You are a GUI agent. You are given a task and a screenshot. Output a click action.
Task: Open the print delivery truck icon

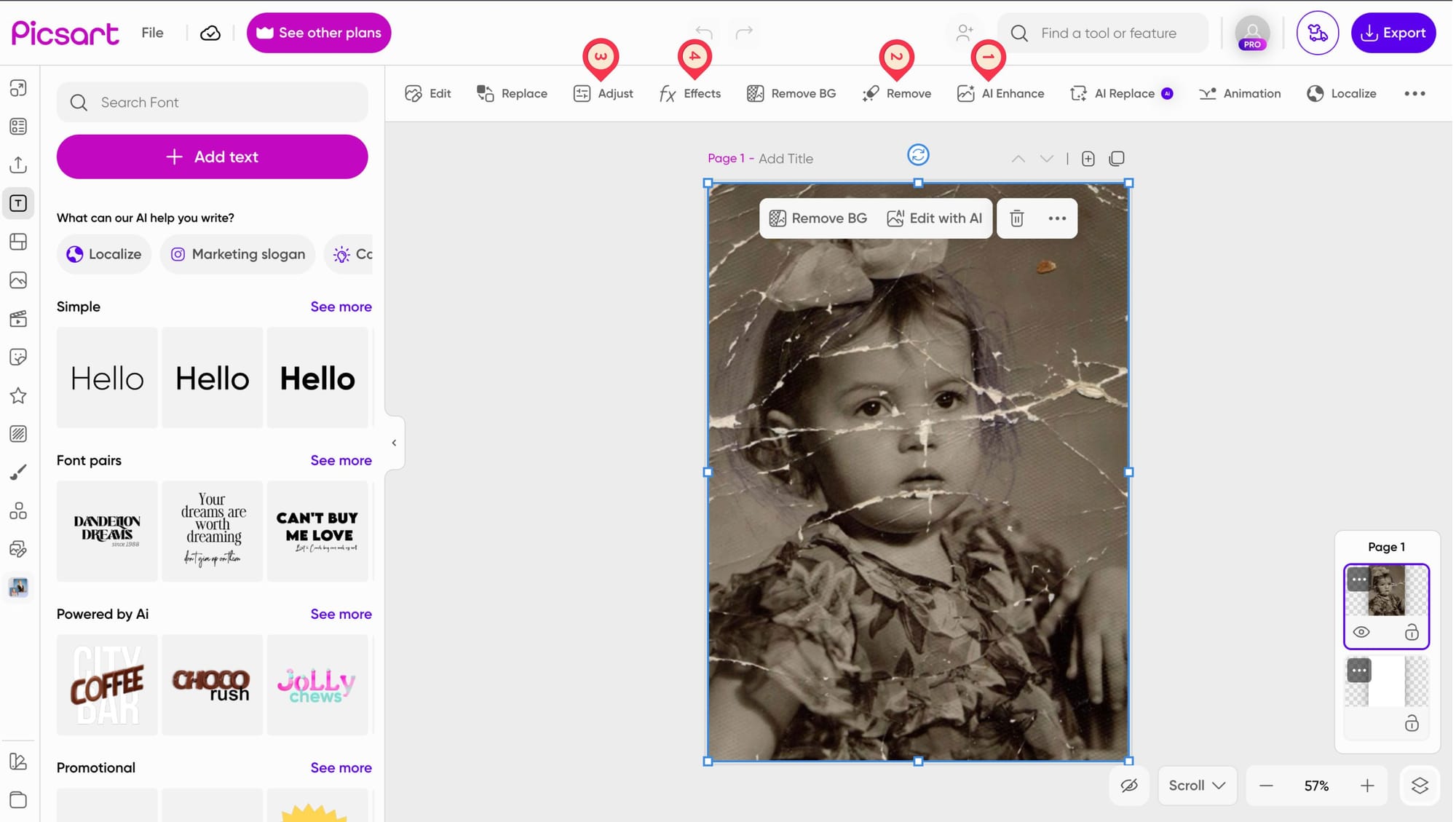click(x=1317, y=33)
